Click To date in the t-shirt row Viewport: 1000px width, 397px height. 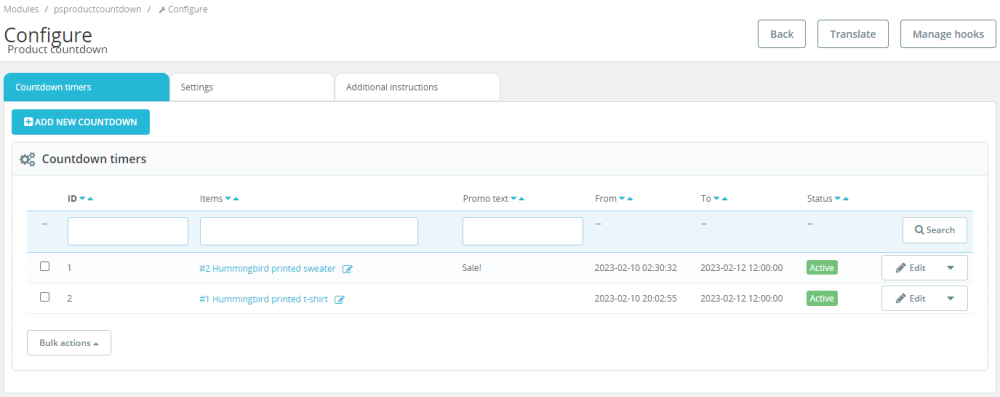[x=742, y=298]
